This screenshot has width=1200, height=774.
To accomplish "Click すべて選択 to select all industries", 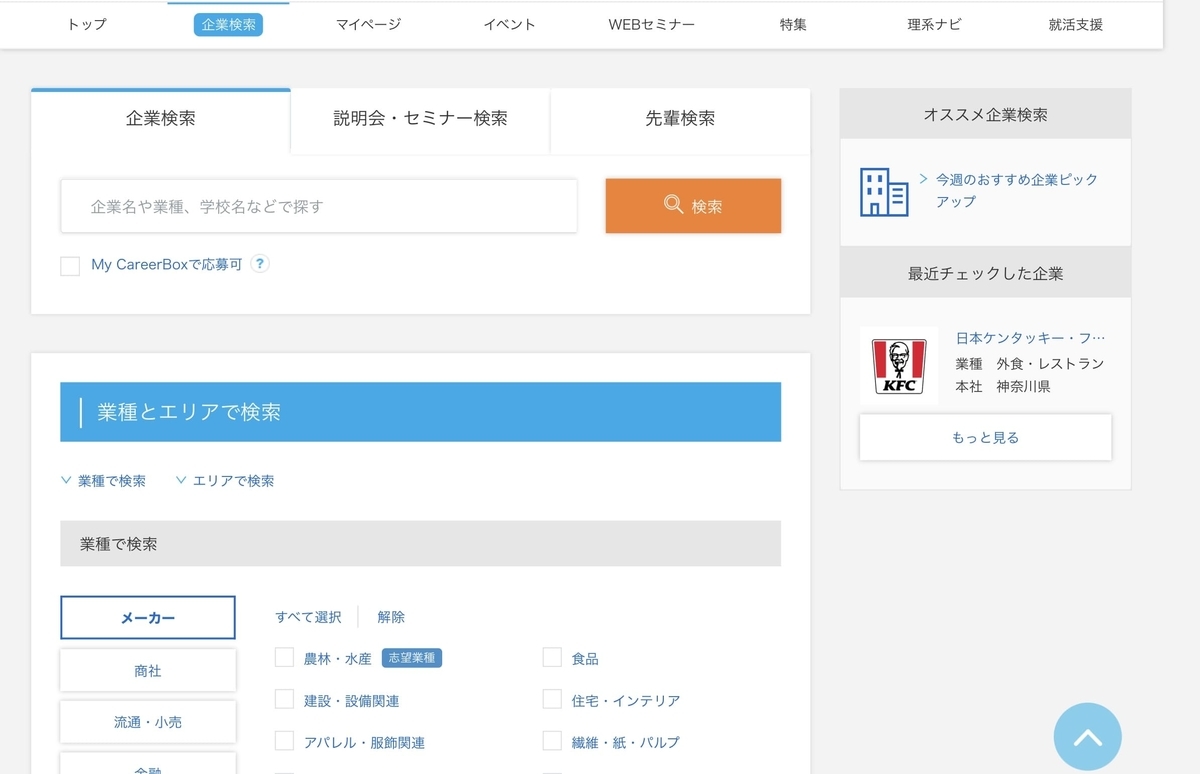I will (x=308, y=617).
